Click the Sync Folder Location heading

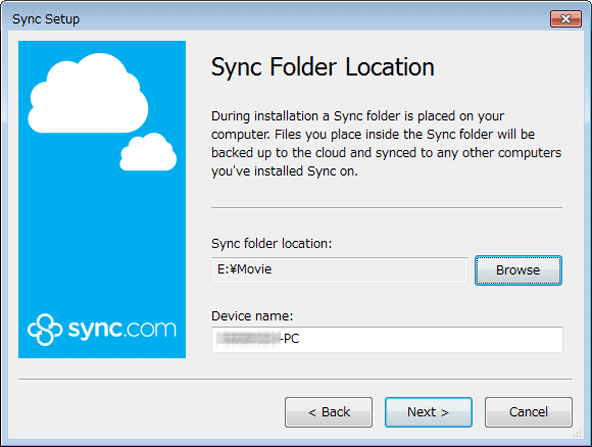322,67
